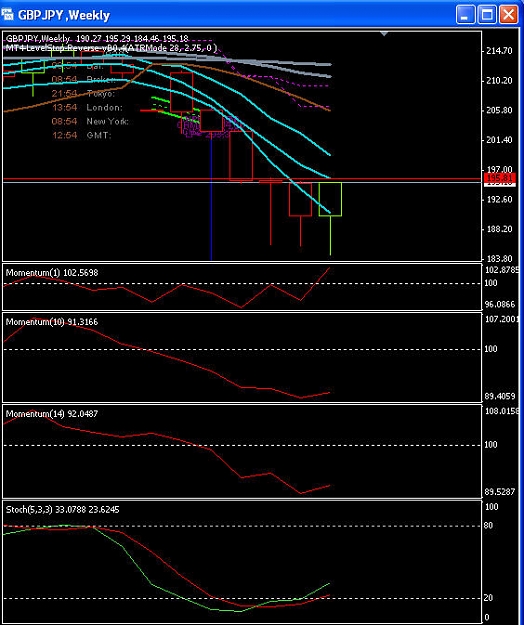Click the 107.2001 Momentum(10) scale value
524x625 pixels.
(x=502, y=319)
